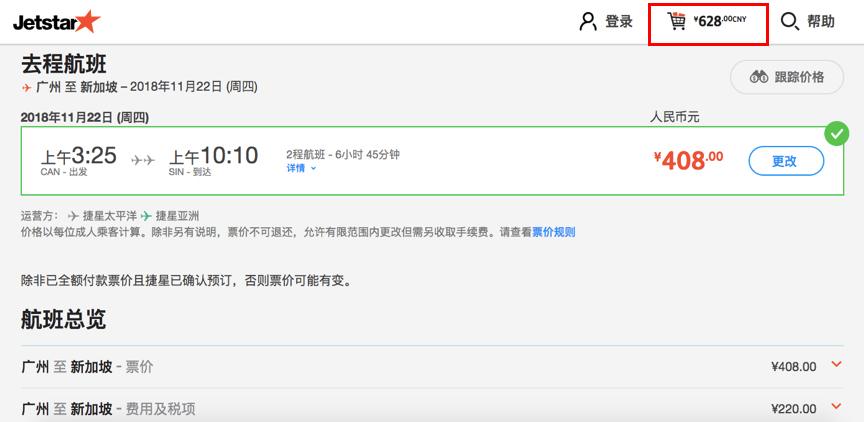
Task: Click the 广州 至 新加坡 票价 row
Action: click(x=432, y=367)
